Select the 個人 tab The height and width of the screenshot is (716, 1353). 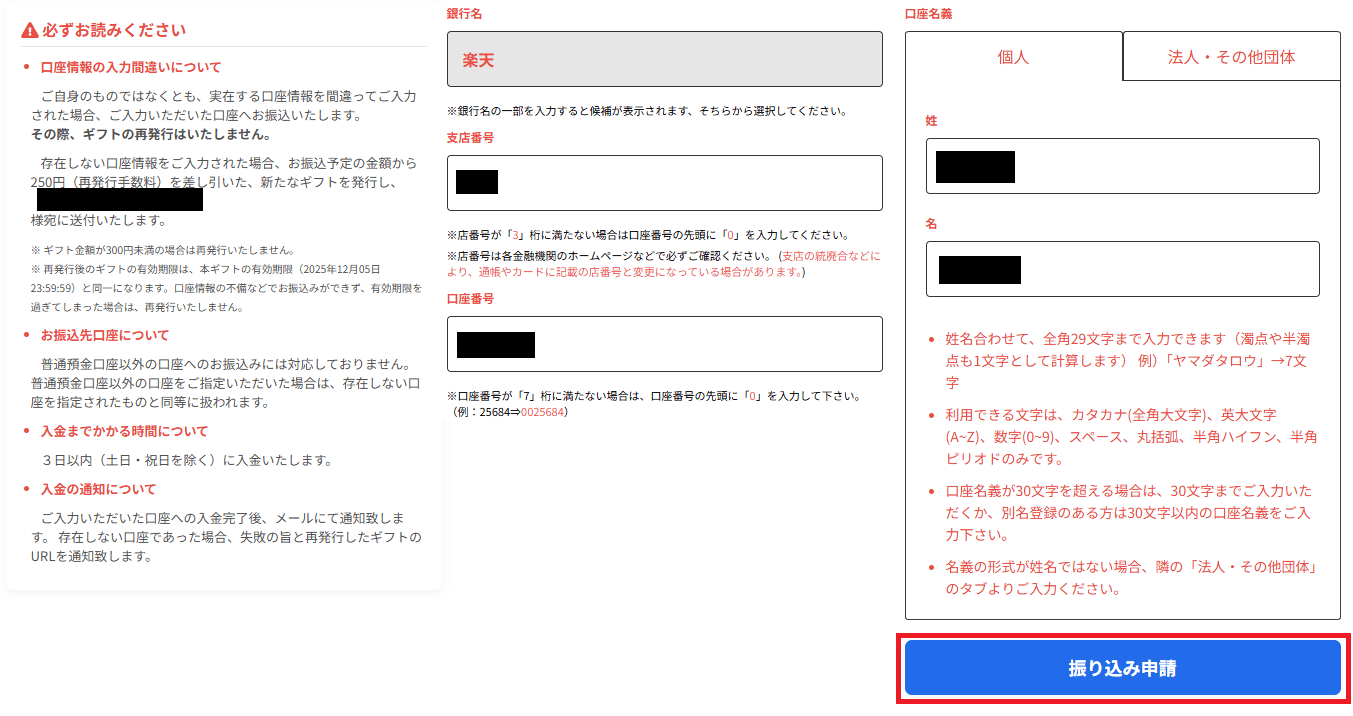click(x=1013, y=57)
